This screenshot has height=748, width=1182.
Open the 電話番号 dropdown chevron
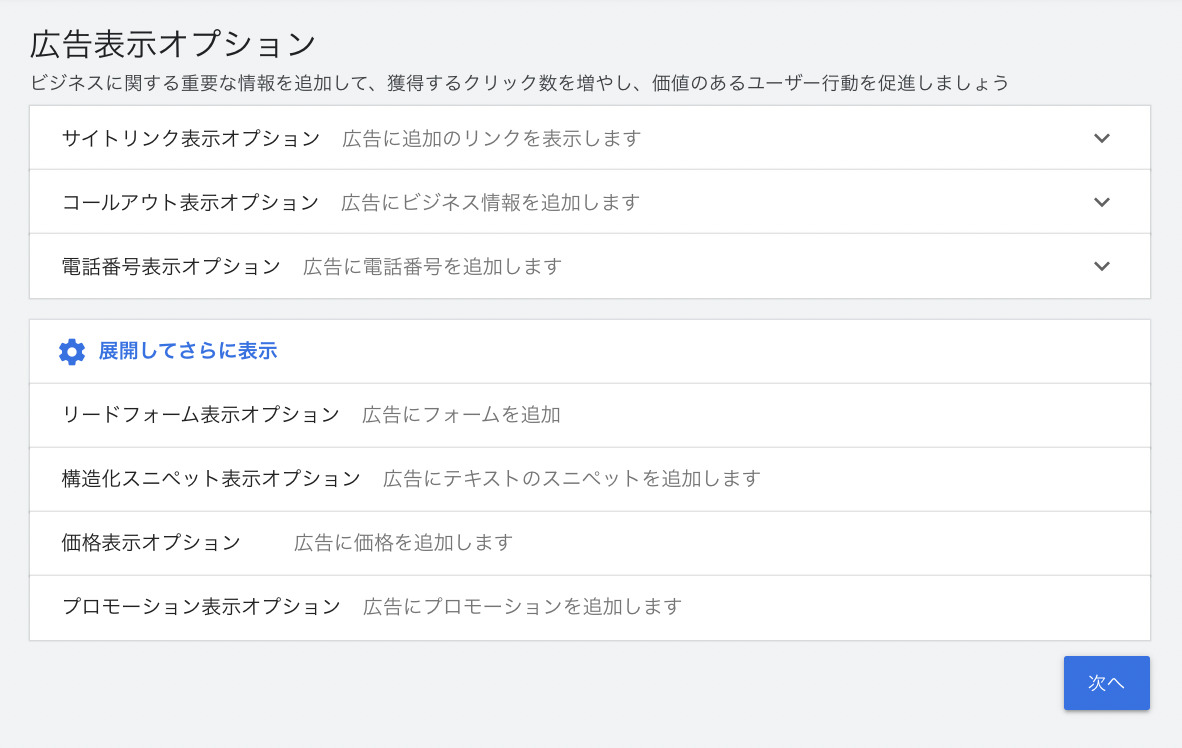[x=1101, y=266]
